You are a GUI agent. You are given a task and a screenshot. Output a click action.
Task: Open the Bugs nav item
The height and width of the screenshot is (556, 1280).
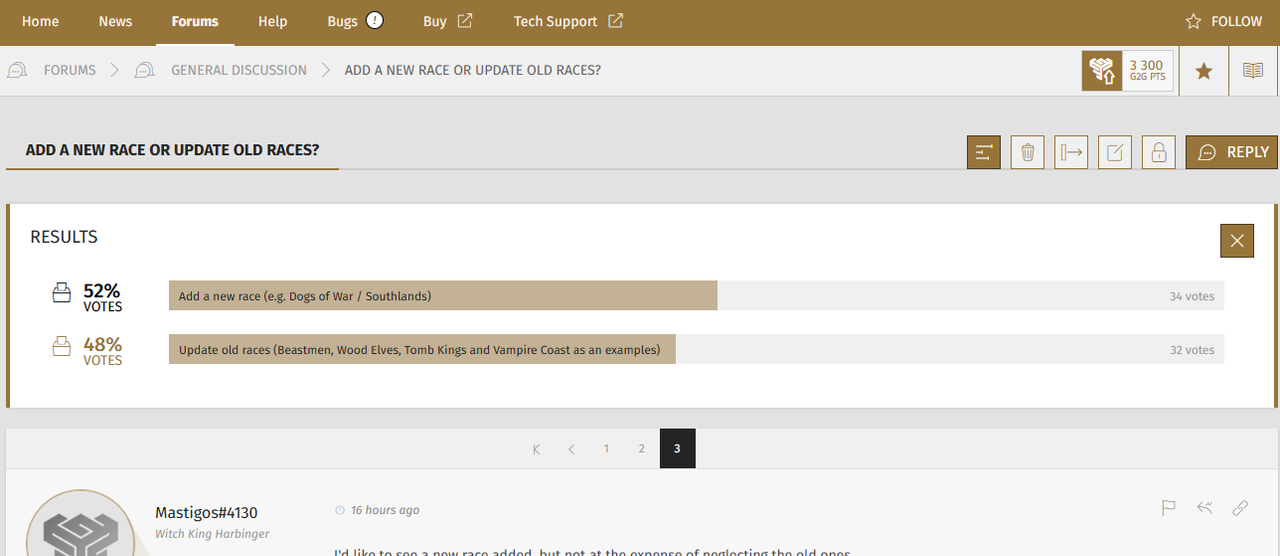point(342,21)
